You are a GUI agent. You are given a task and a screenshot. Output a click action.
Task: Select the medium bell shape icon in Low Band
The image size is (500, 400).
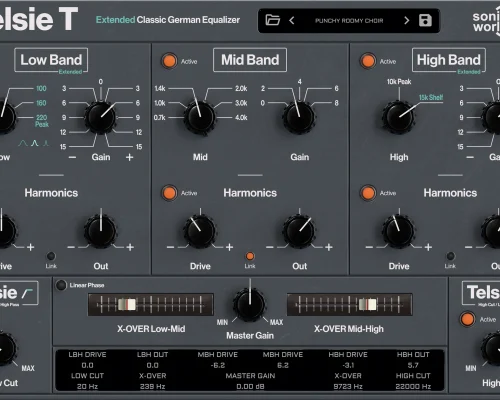point(35,143)
